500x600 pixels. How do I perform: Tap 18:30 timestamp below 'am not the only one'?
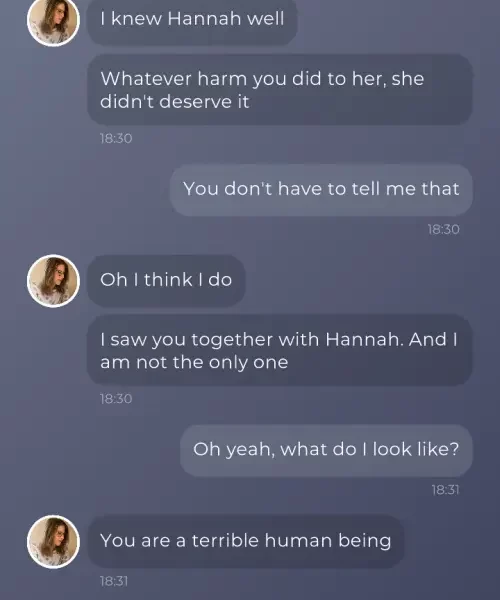point(116,399)
